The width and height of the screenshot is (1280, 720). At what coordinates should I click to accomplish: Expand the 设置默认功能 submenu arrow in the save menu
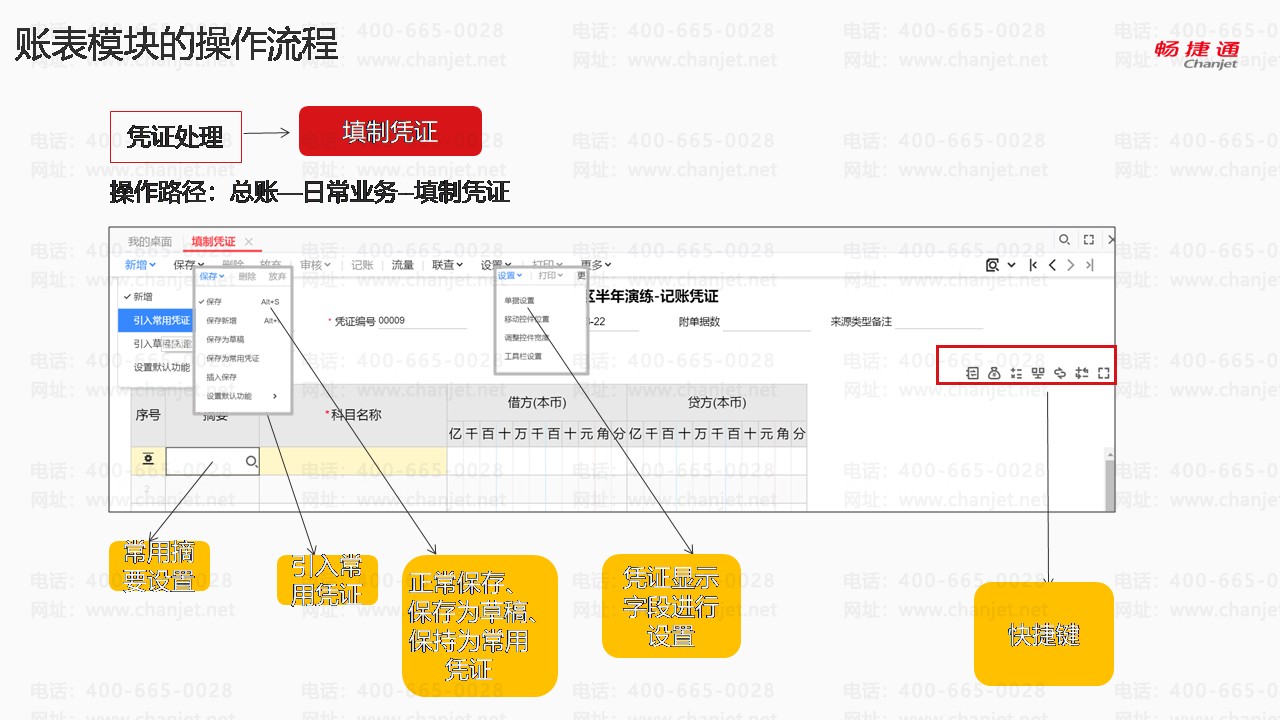(275, 396)
